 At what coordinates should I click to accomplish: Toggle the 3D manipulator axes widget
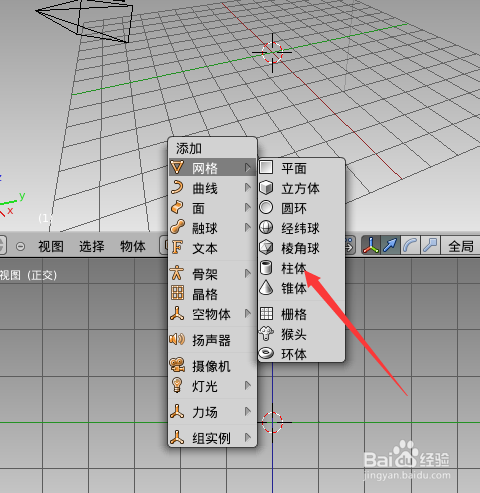point(371,246)
